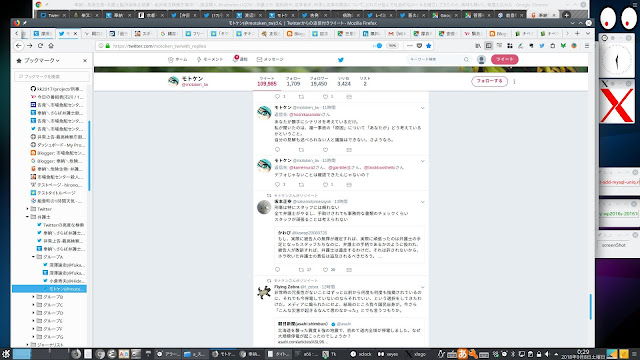Close the bookmarks sidebar
Viewport: 640px width, 360px height.
pyautogui.click(x=85, y=60)
